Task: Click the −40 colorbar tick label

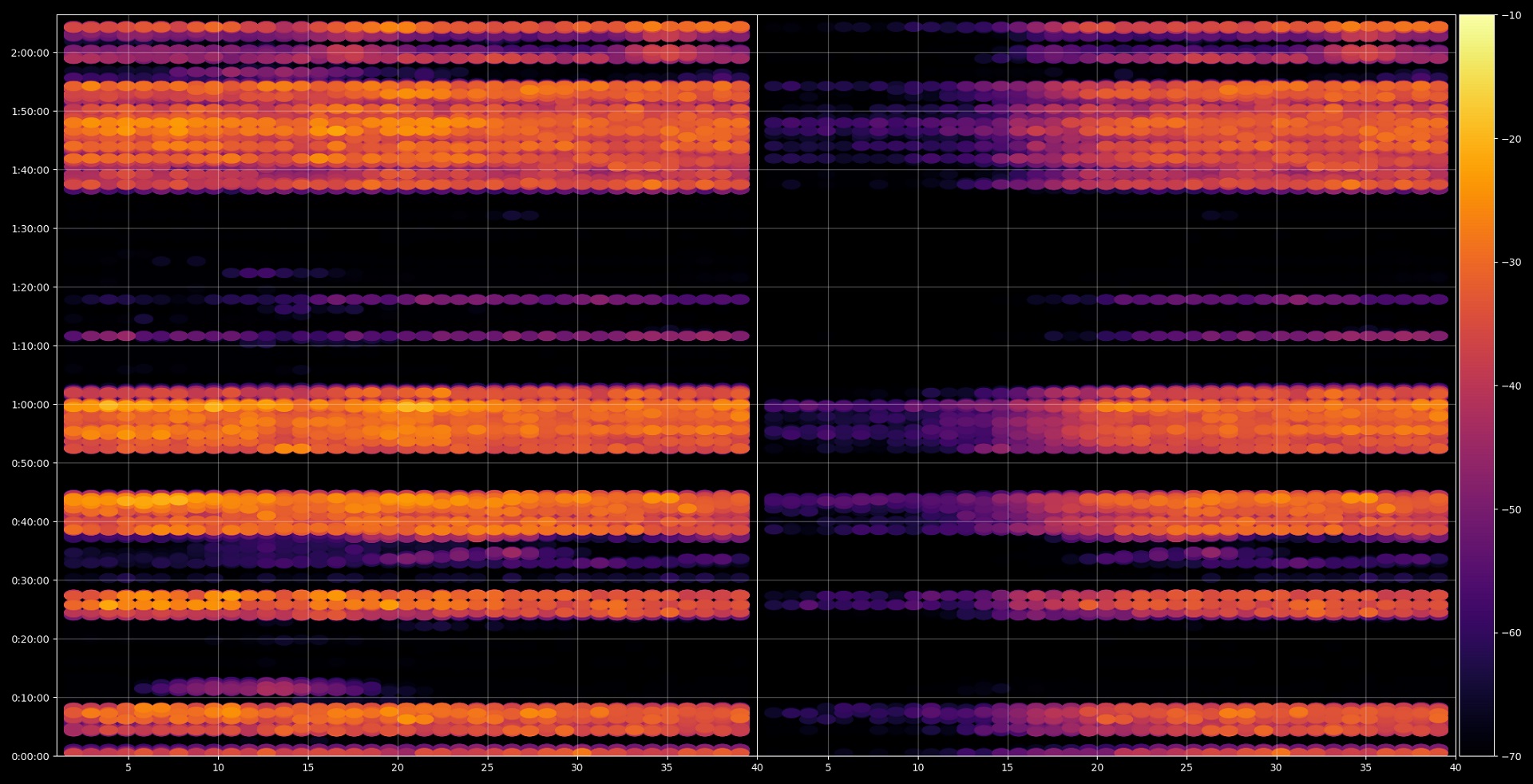Action: (1511, 386)
